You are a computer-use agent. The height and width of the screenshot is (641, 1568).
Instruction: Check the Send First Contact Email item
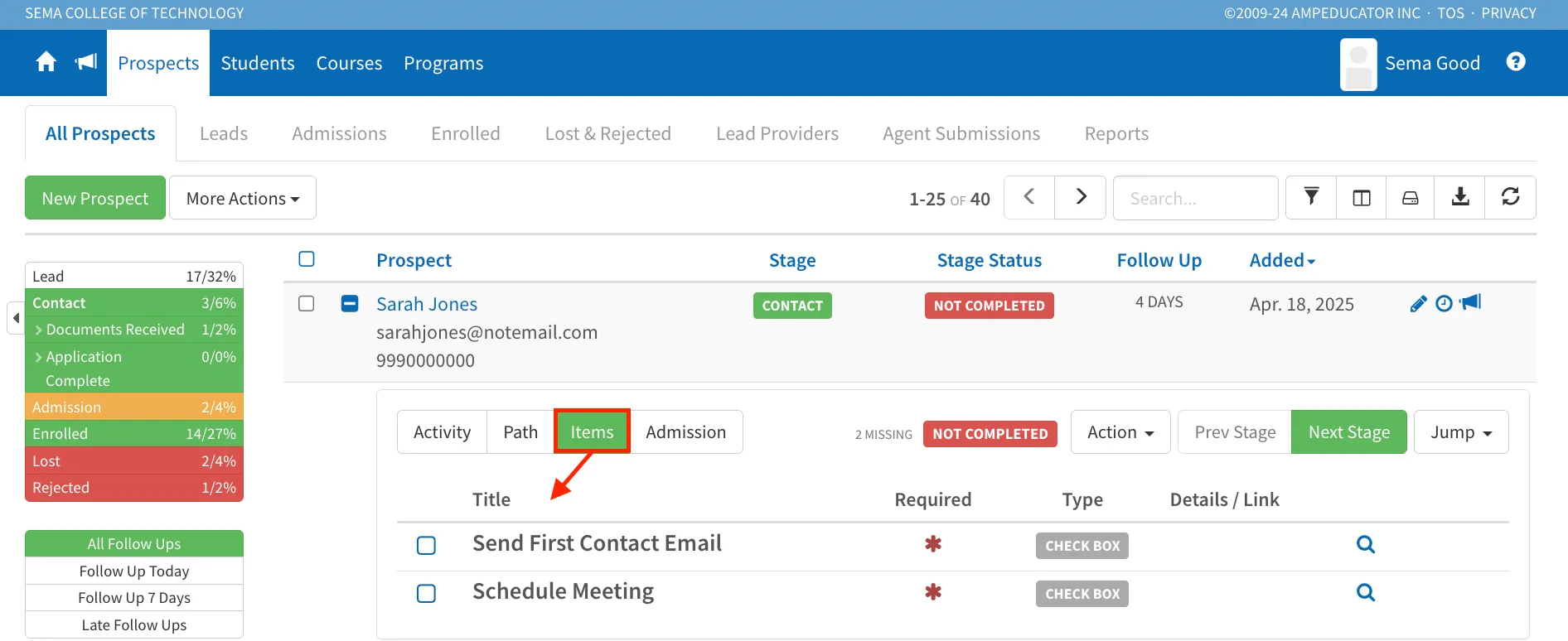click(426, 545)
